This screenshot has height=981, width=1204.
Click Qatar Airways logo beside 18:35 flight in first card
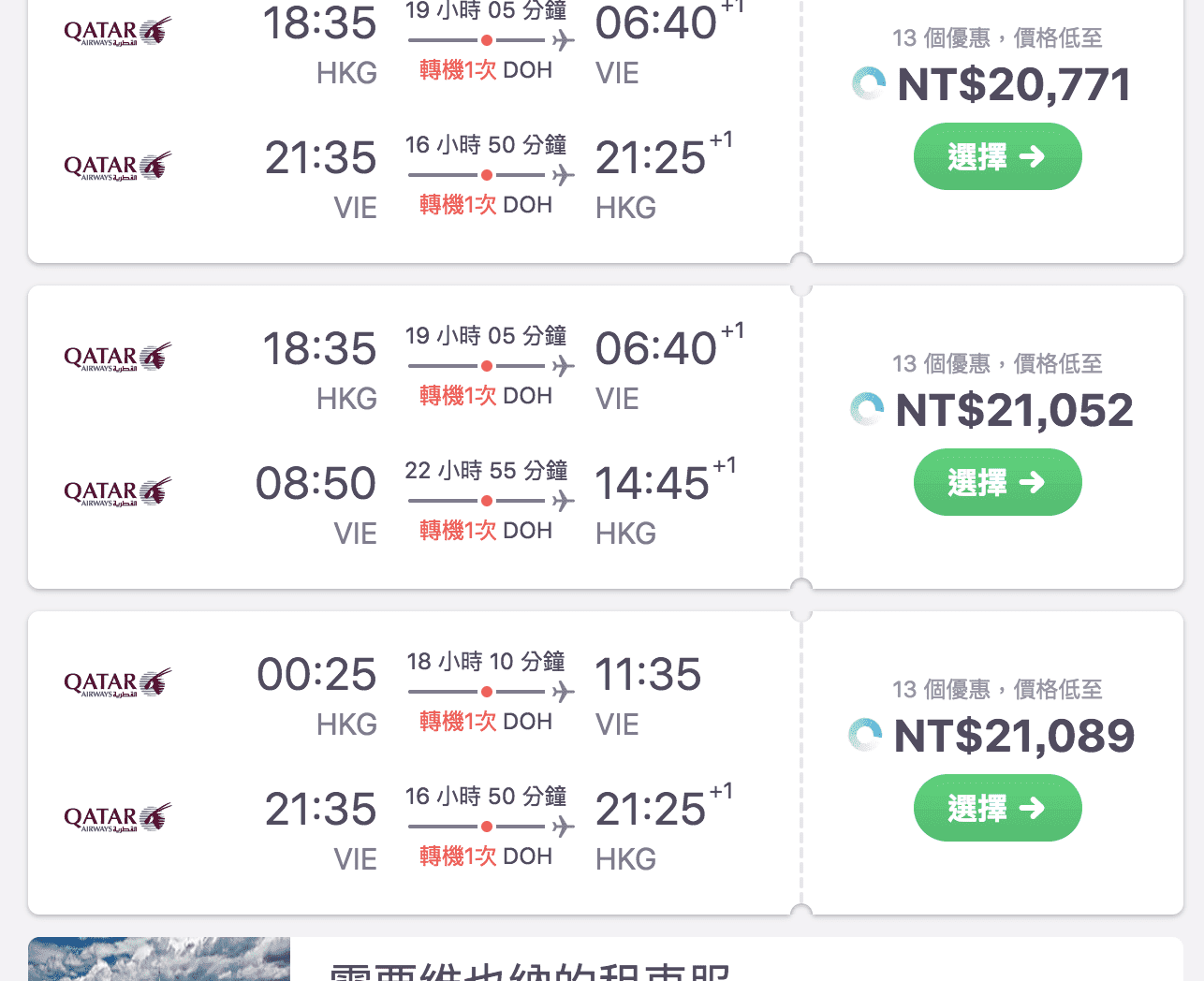[x=118, y=32]
